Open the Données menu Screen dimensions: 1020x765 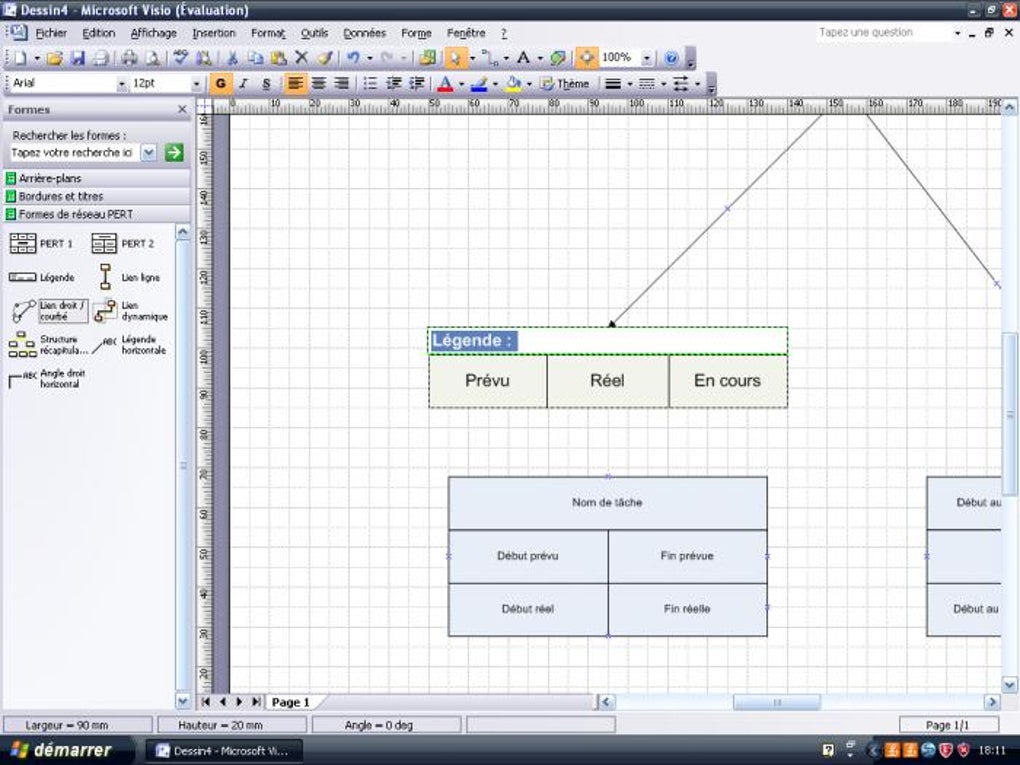coord(364,33)
